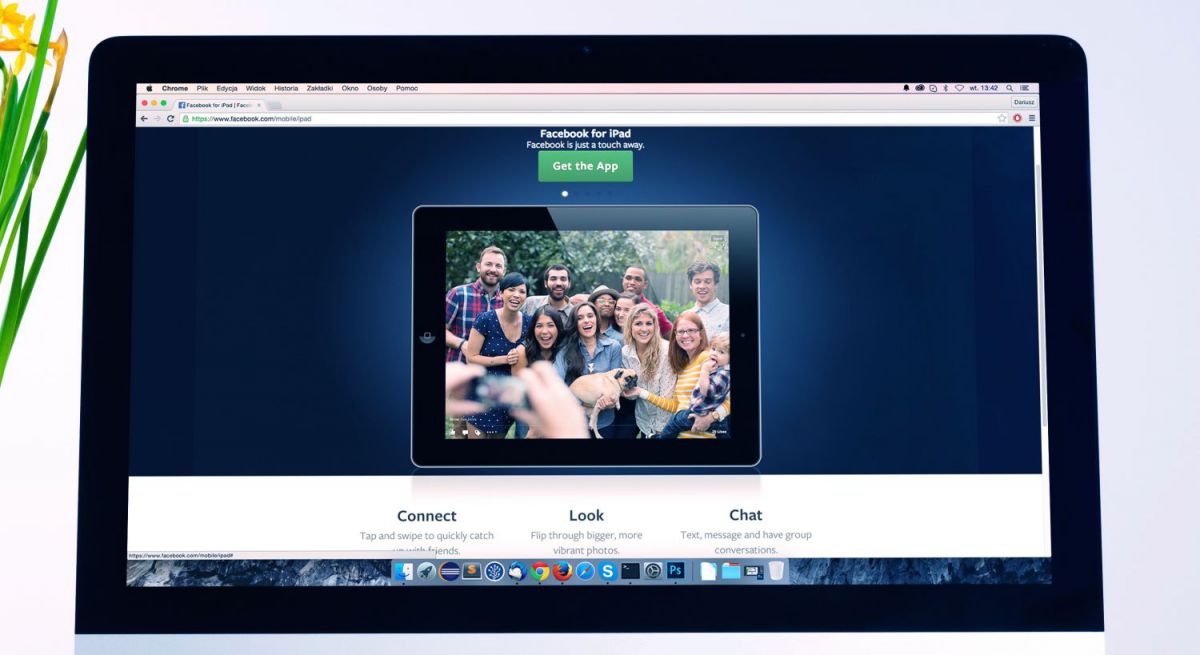Open the Apple menu

point(149,88)
